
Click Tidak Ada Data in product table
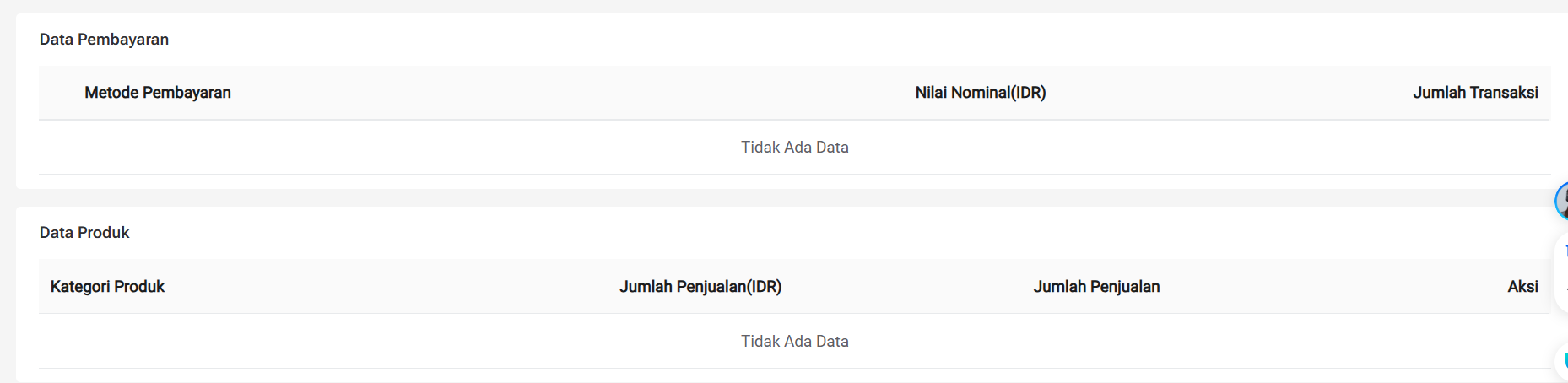click(x=795, y=342)
